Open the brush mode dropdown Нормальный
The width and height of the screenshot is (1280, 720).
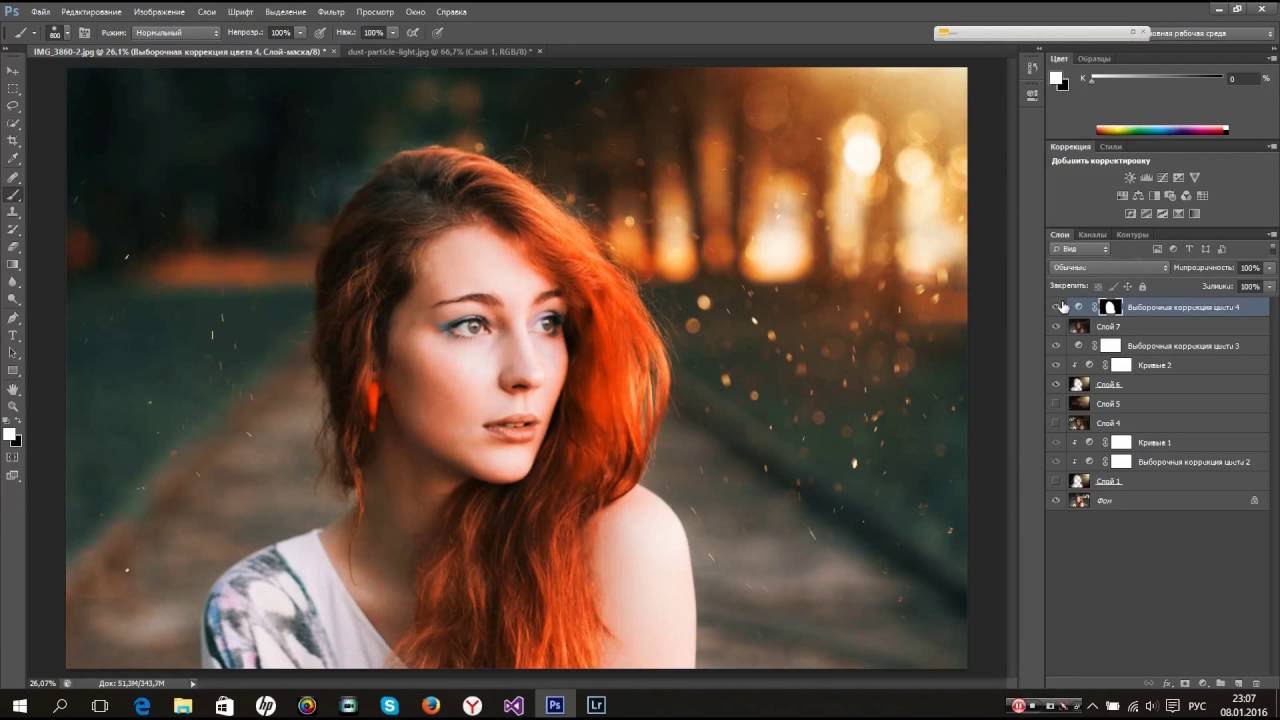(x=176, y=33)
